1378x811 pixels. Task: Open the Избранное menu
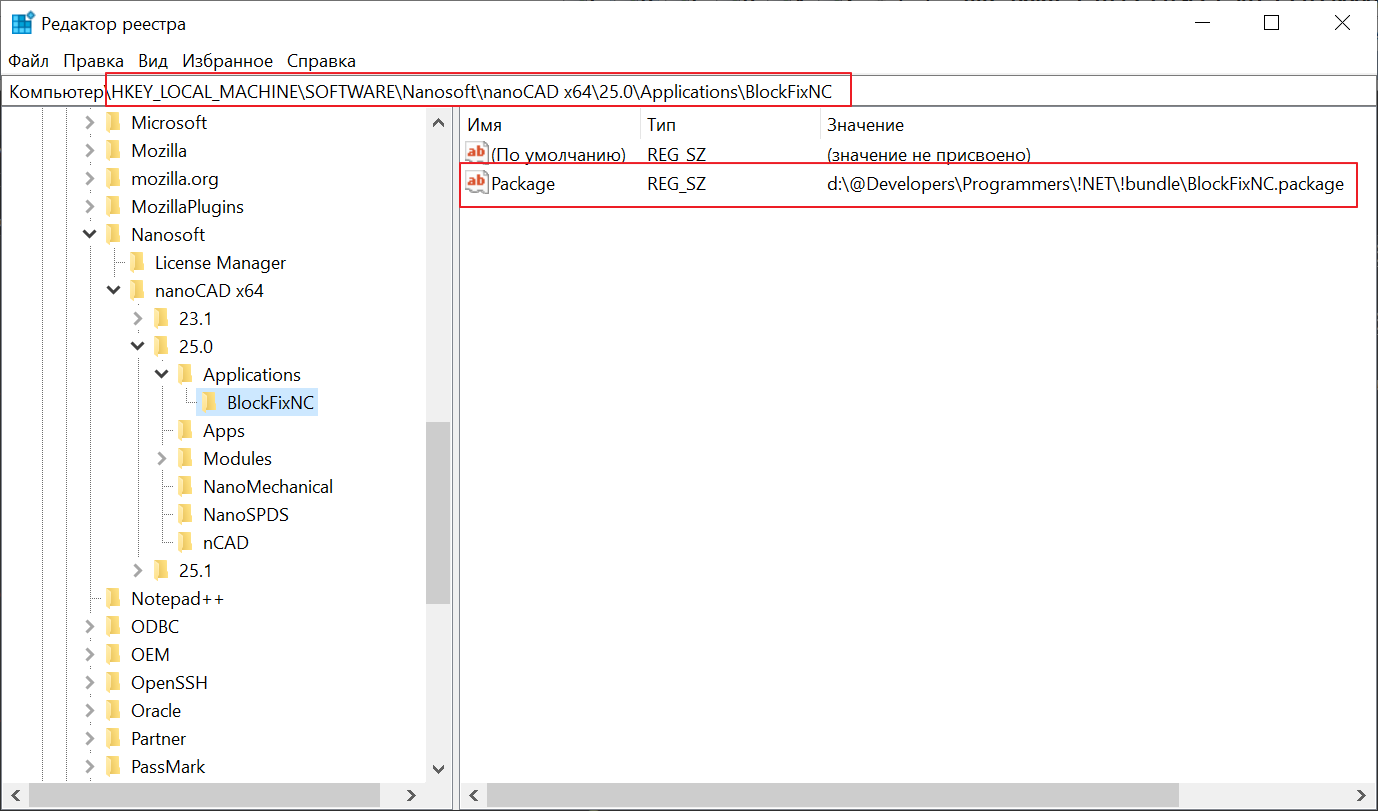(227, 61)
